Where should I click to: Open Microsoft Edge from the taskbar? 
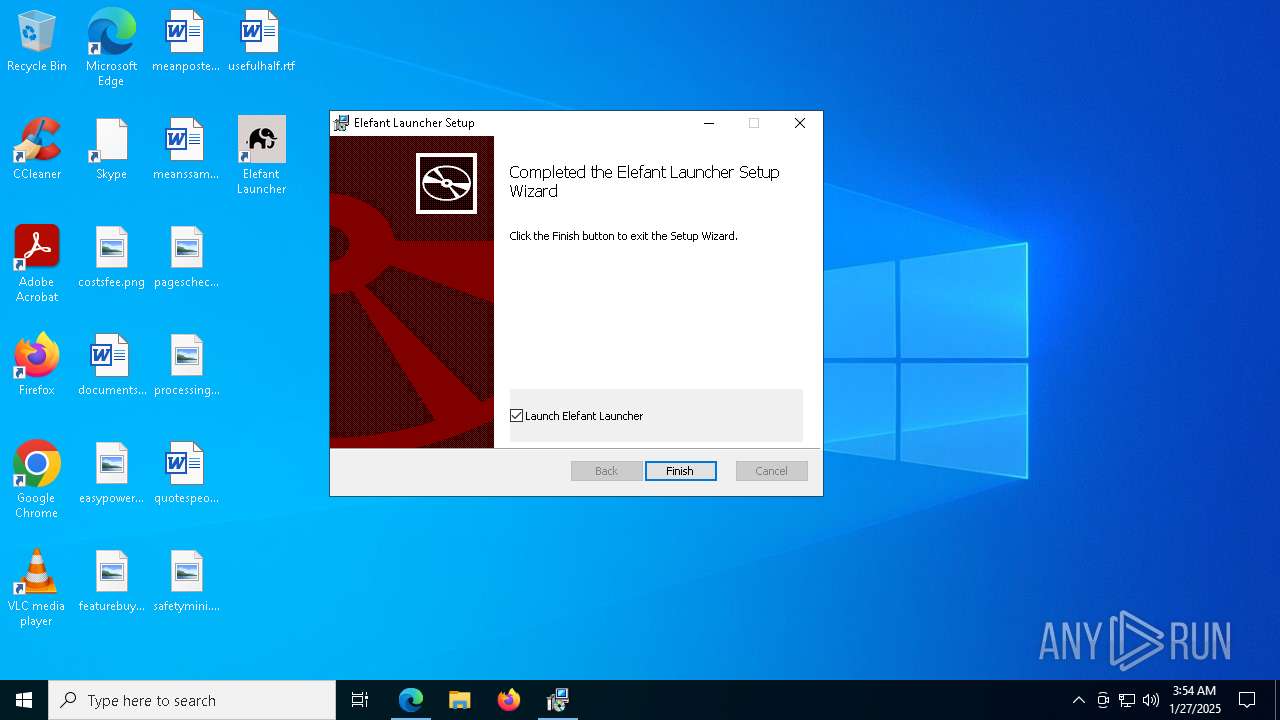411,700
